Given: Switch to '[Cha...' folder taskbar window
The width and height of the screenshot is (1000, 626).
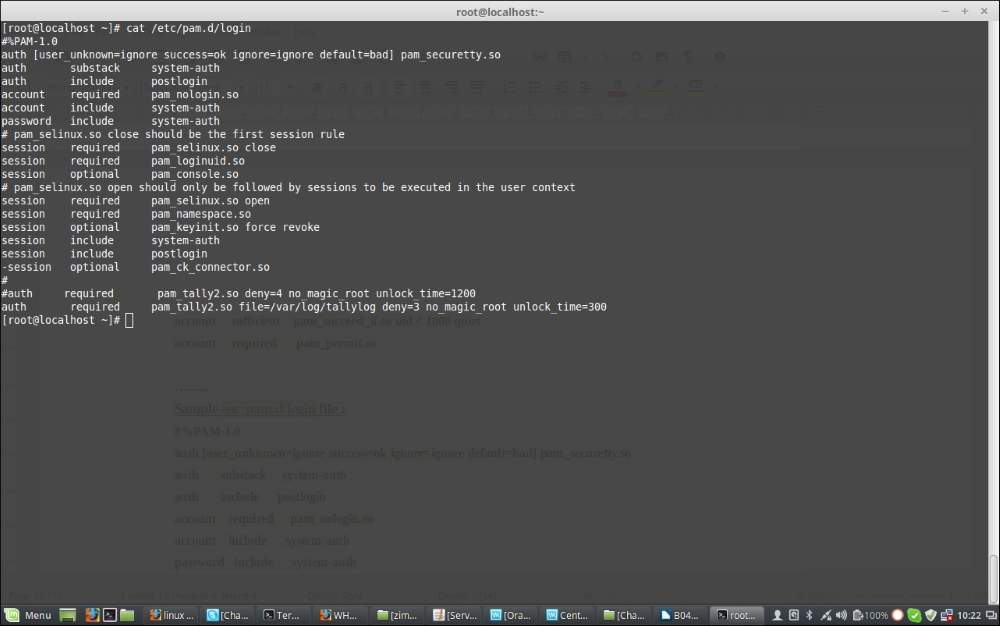Looking at the screenshot, I should tap(624, 615).
